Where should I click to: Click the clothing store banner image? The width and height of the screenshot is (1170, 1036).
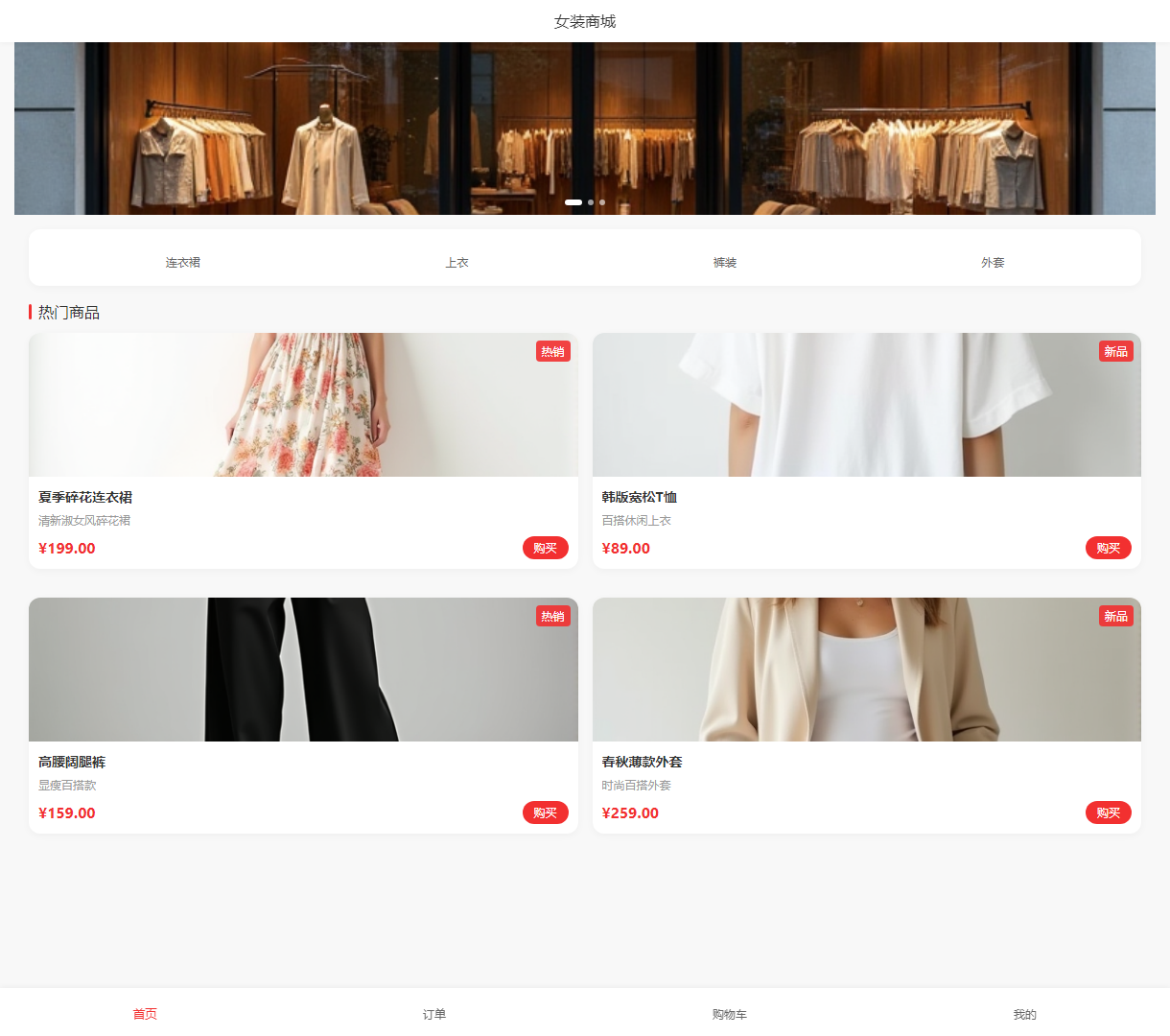pyautogui.click(x=585, y=125)
